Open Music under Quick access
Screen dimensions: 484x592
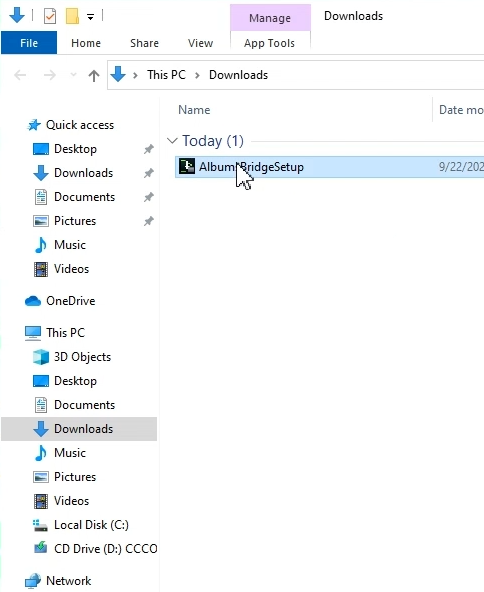click(x=70, y=245)
